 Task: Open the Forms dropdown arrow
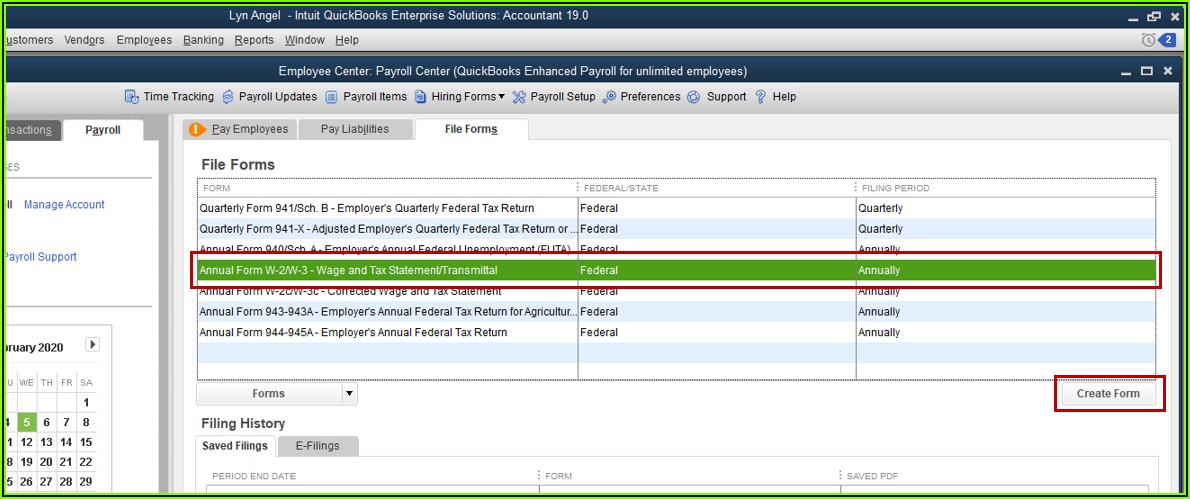[349, 394]
